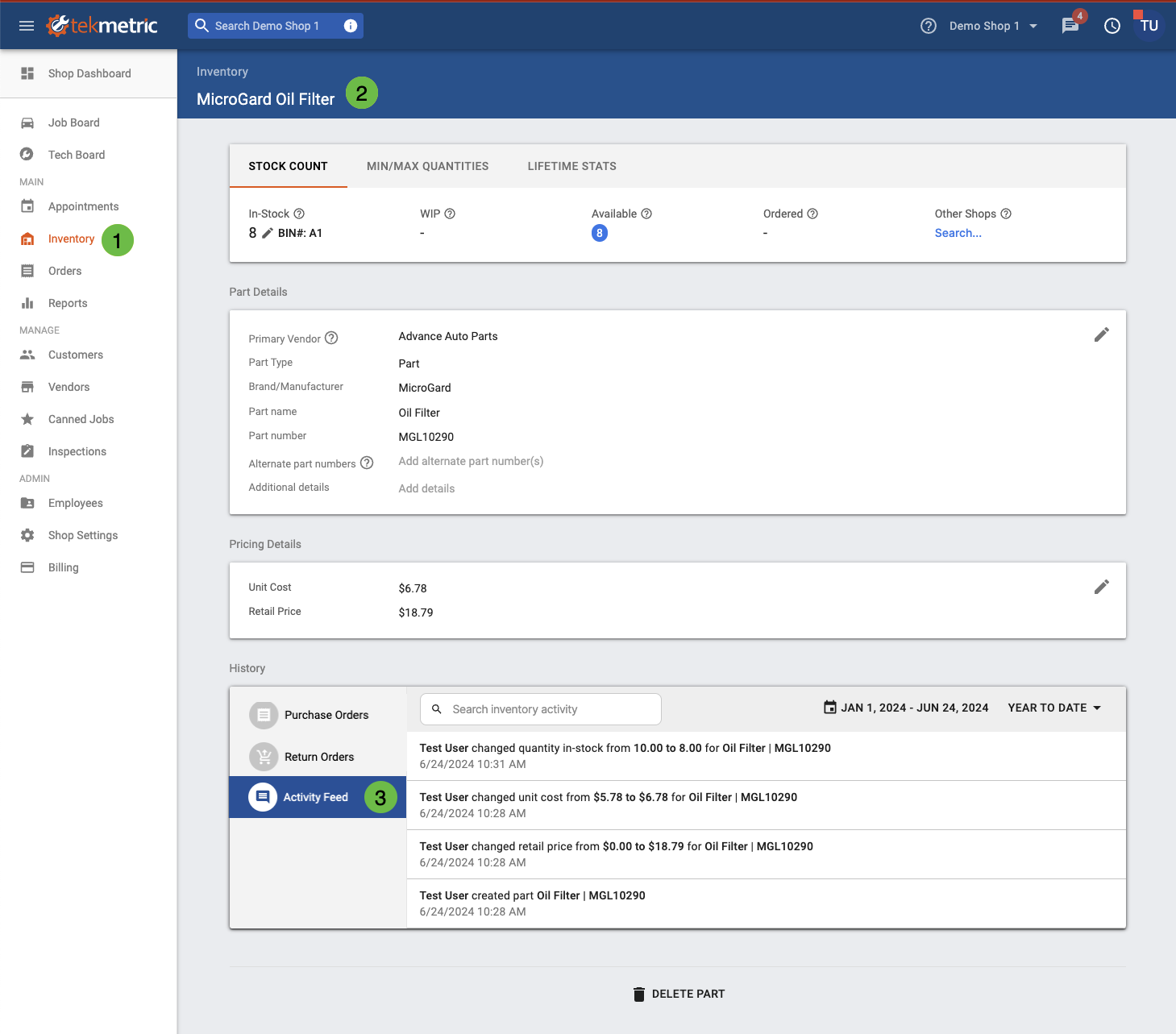Open Employees page
This screenshot has height=1034, width=1176.
point(89,503)
